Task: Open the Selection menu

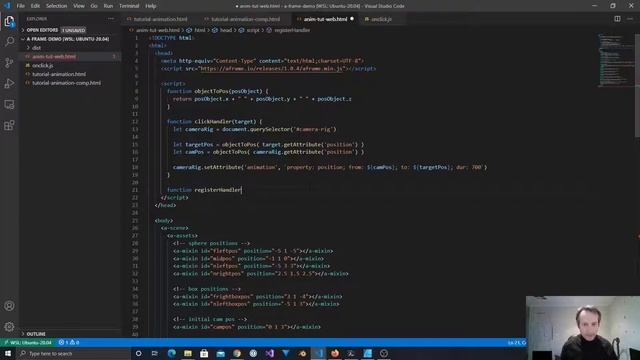Action: click(x=56, y=6)
